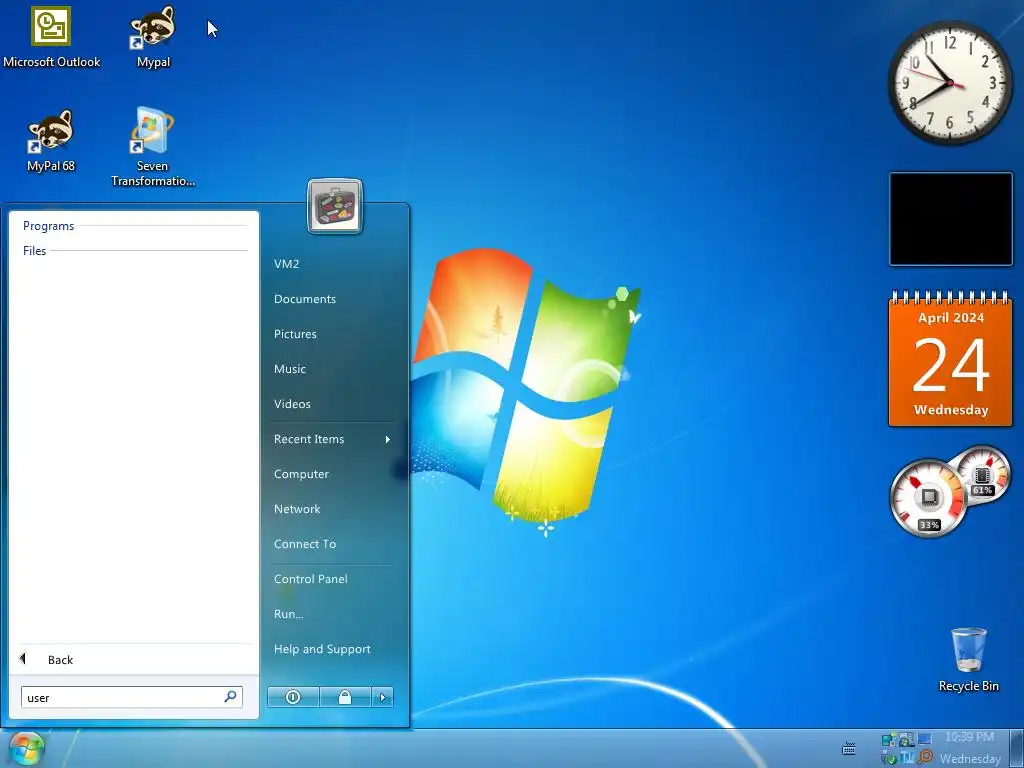Viewport: 1024px width, 768px height.
Task: Expand the shutdown options arrow
Action: point(383,697)
